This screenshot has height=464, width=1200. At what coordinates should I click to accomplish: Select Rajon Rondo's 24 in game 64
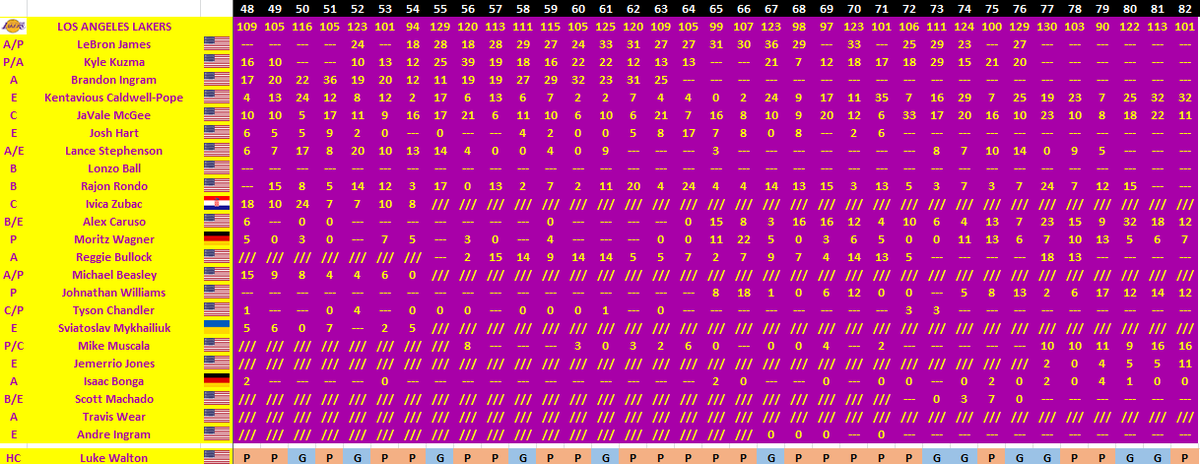coord(689,186)
